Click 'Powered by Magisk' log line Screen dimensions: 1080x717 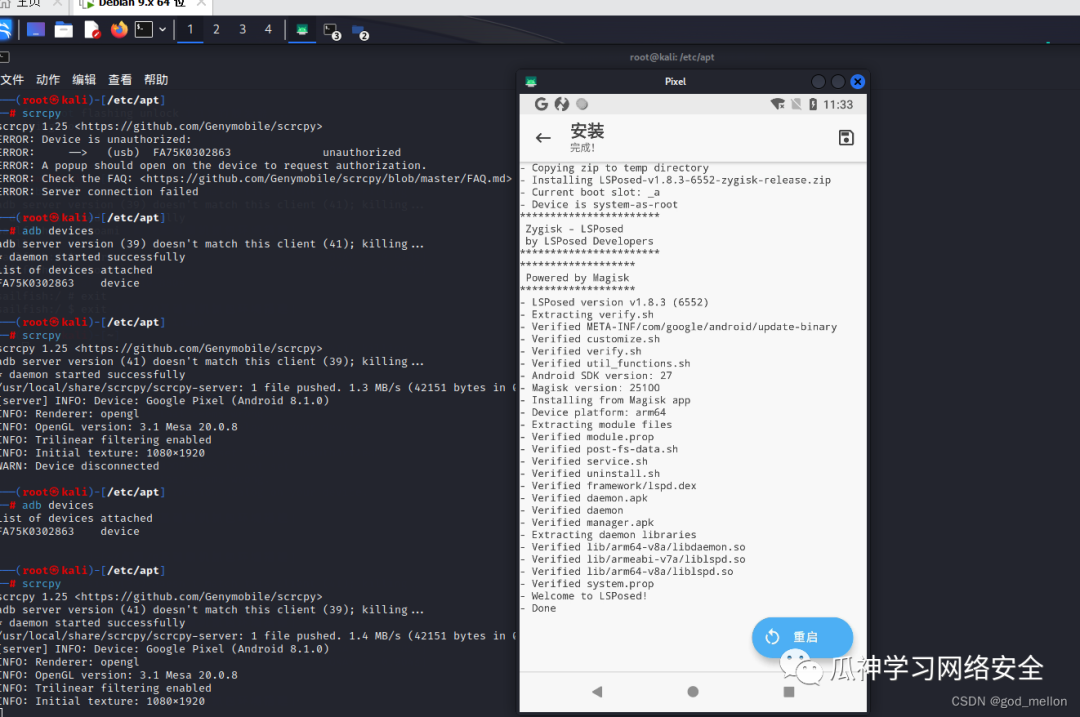tap(577, 278)
